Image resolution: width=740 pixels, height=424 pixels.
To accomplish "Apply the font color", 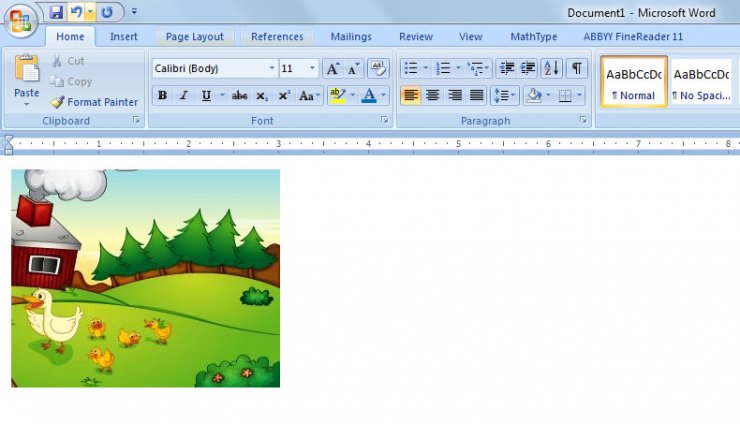I will point(369,95).
